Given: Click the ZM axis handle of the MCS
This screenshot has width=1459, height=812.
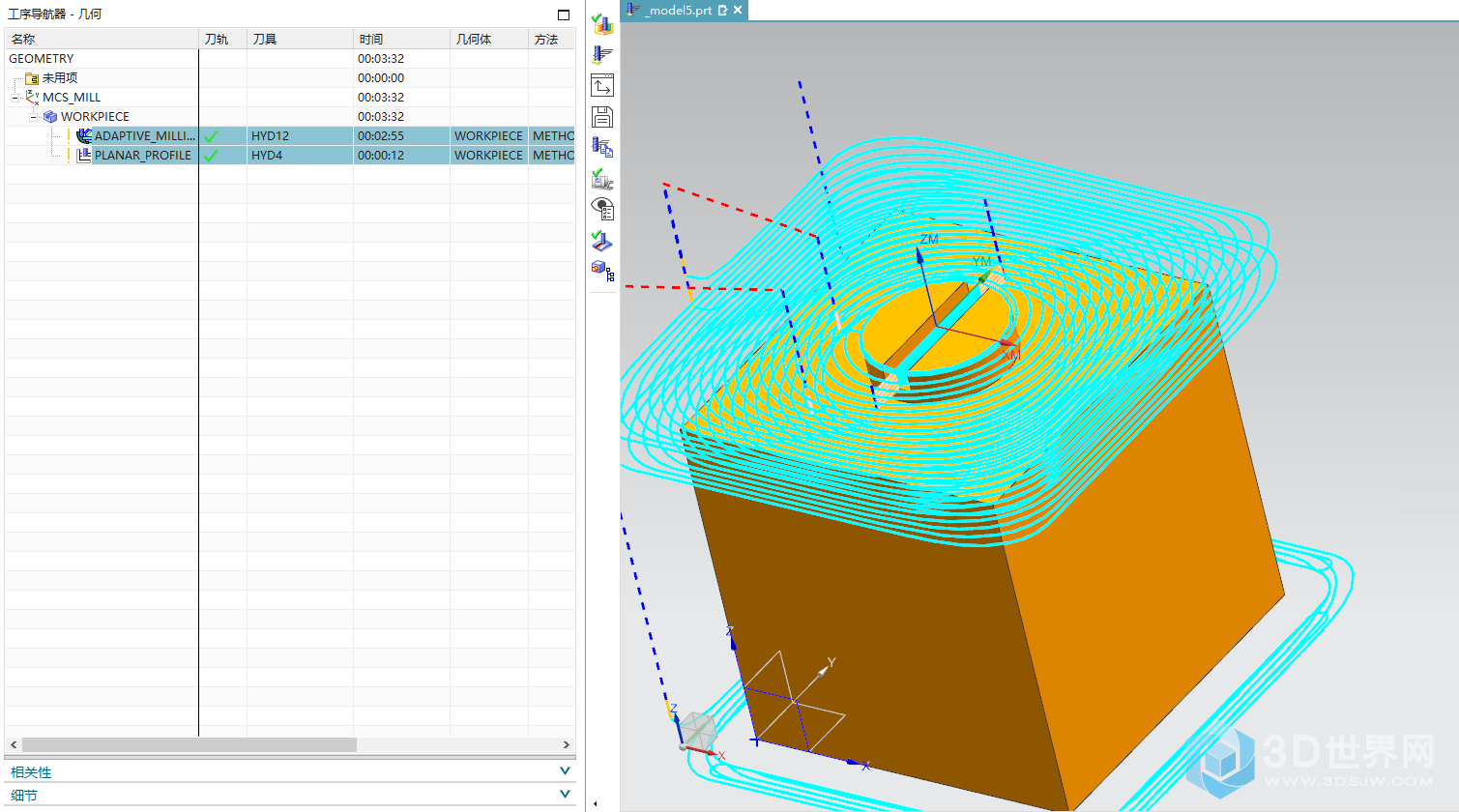Looking at the screenshot, I should tap(920, 255).
